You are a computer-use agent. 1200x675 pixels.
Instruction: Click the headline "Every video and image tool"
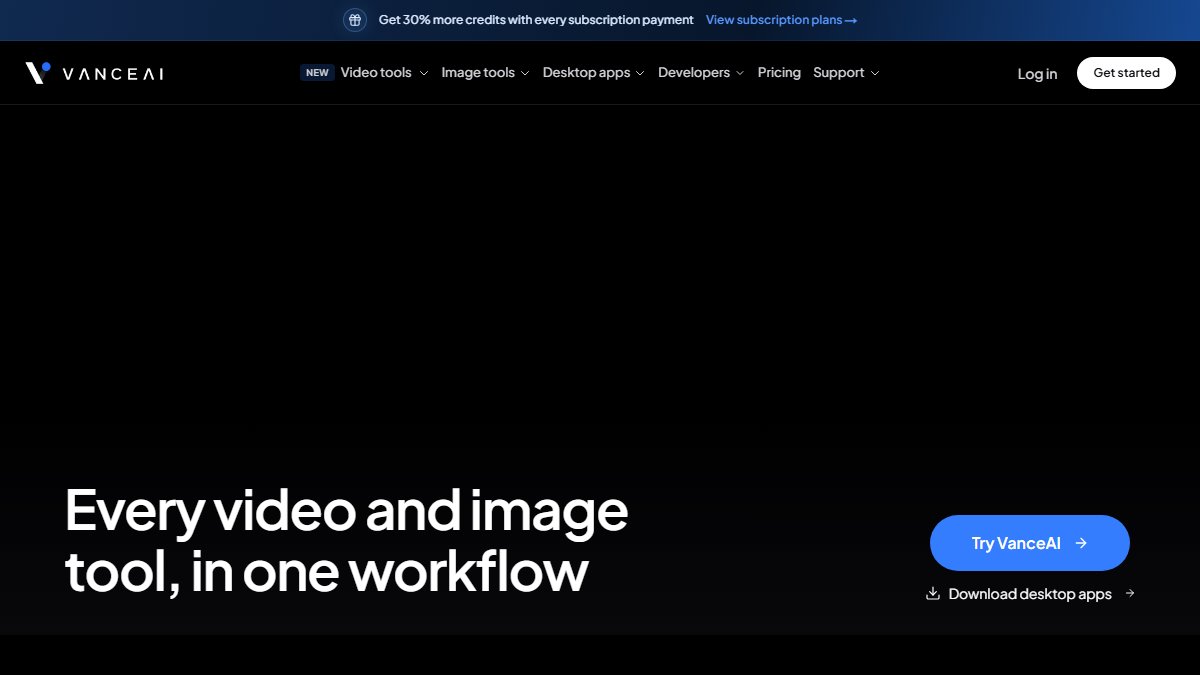coord(346,540)
